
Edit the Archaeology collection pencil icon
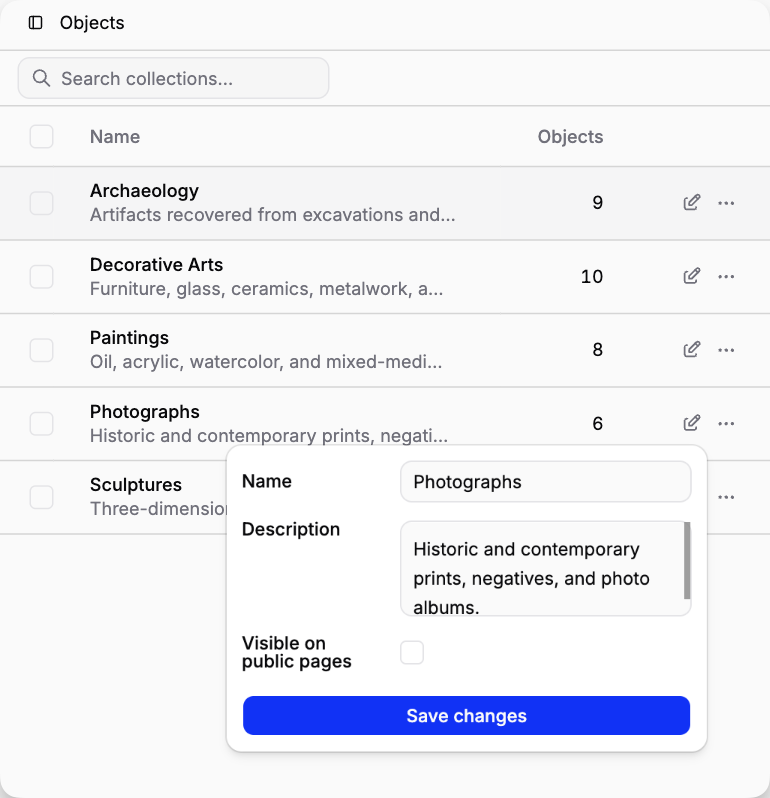pos(692,203)
